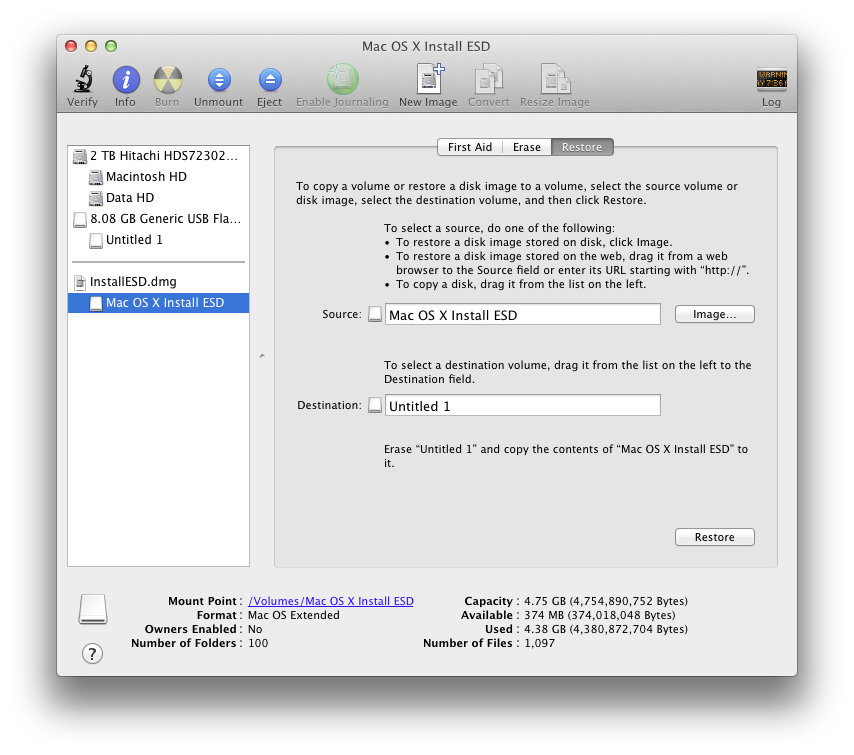This screenshot has width=854, height=755.
Task: Click the Used value 4.38 GB
Action: pos(606,629)
